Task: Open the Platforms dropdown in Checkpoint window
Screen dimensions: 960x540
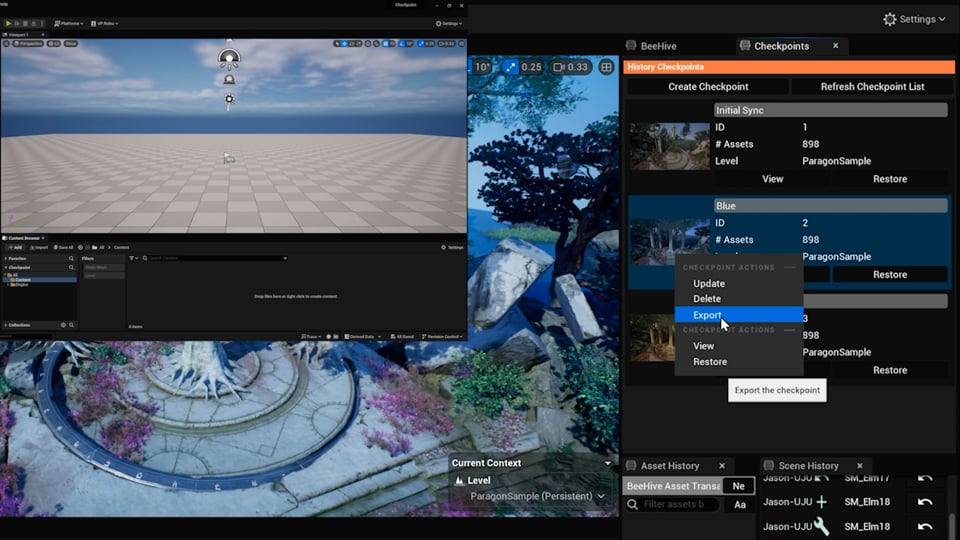Action: tap(69, 23)
